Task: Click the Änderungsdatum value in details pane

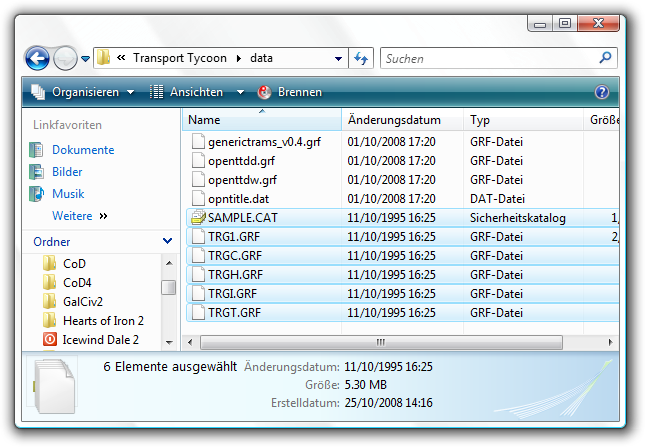Action: 388,366
